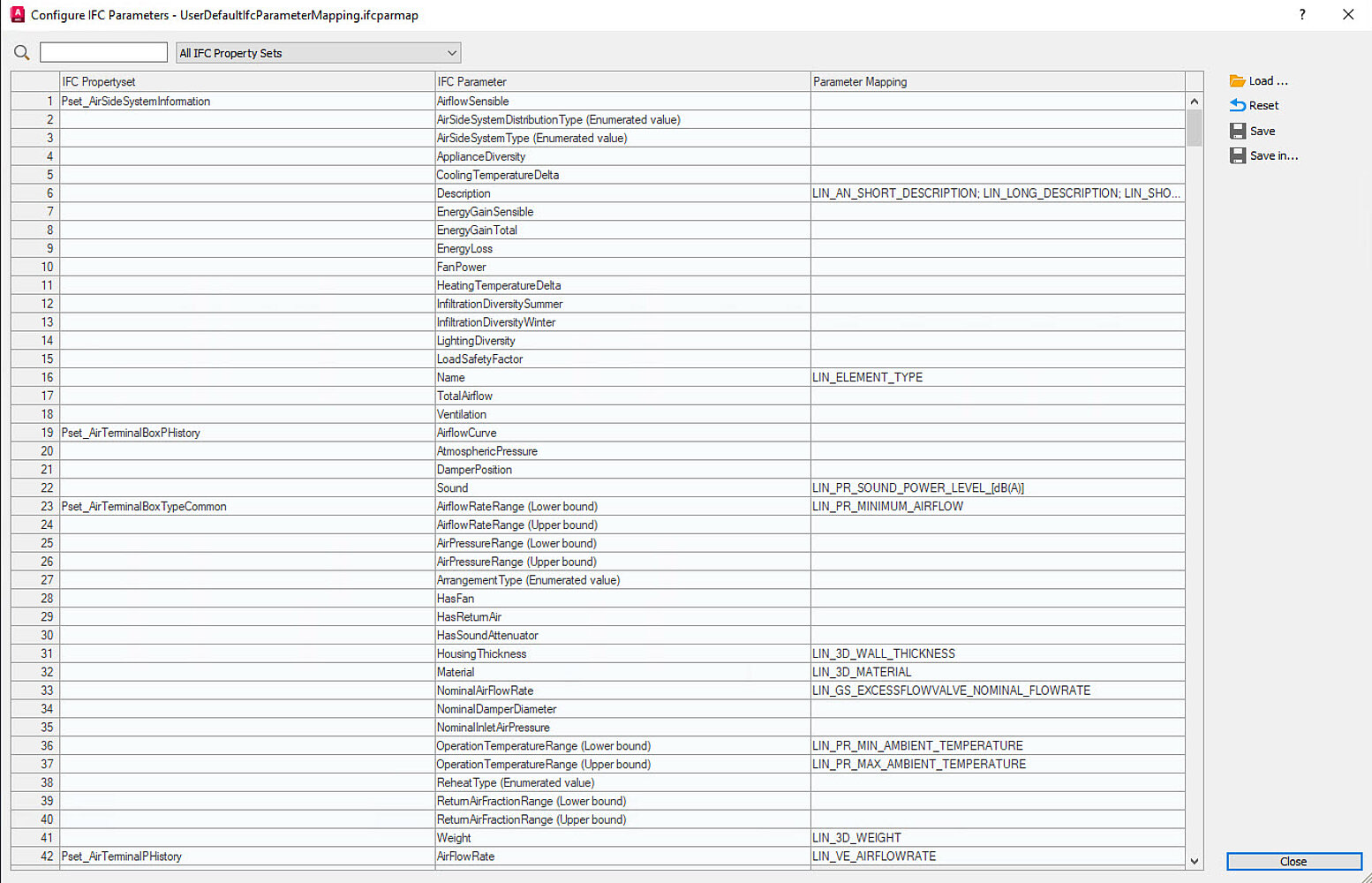Select the Ventilation parameter cell
The height and width of the screenshot is (883, 1372).
point(622,414)
